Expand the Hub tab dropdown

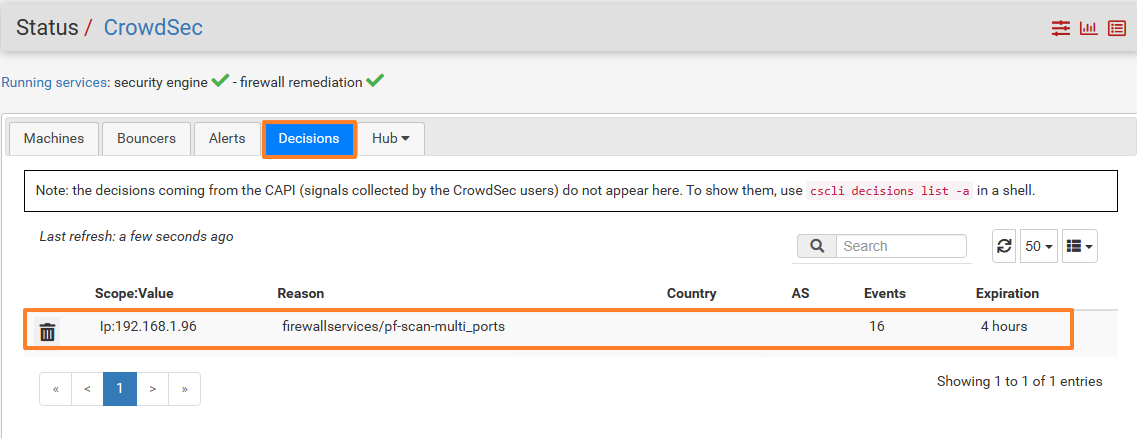(x=391, y=139)
